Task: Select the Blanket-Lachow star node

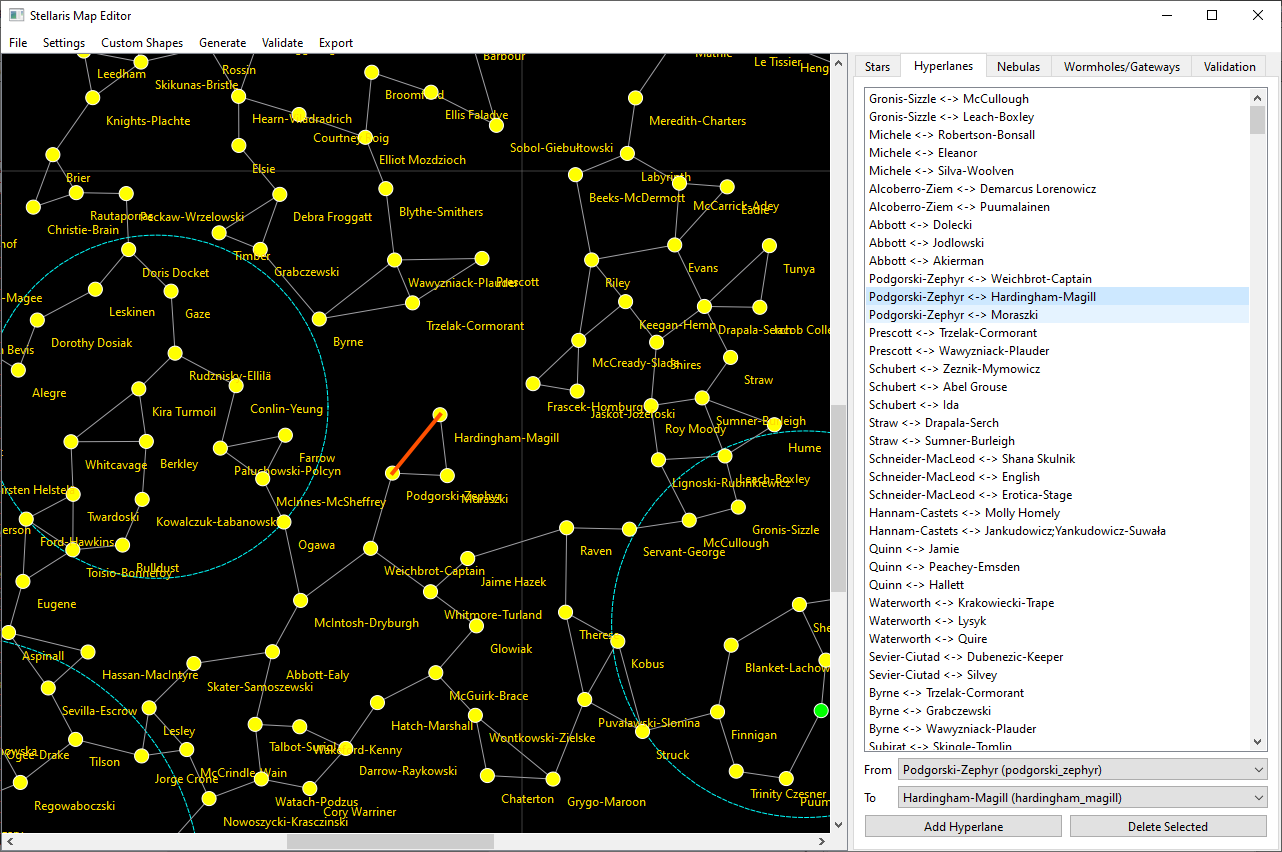Action: [732, 643]
